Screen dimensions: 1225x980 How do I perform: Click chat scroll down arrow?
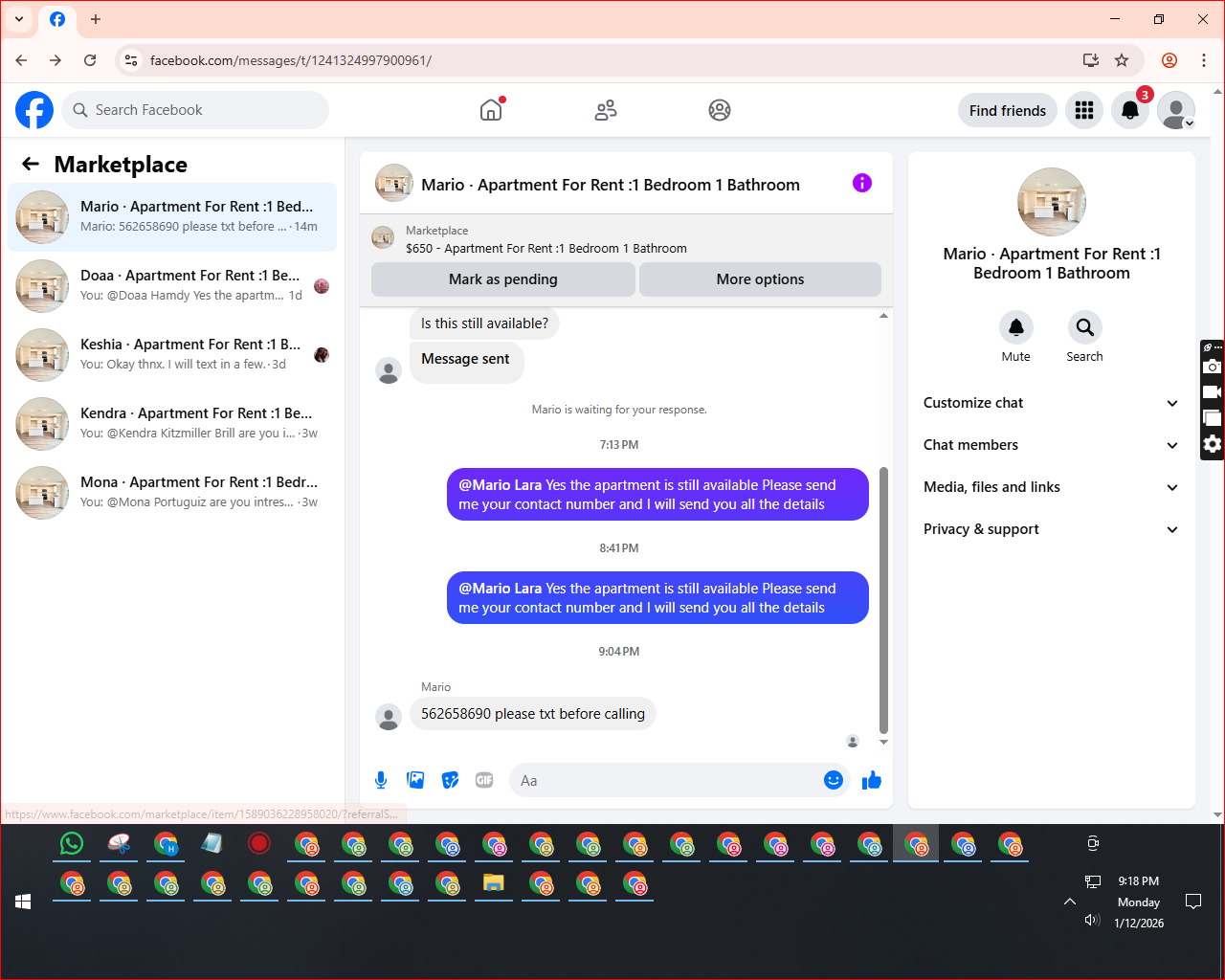pos(883,742)
